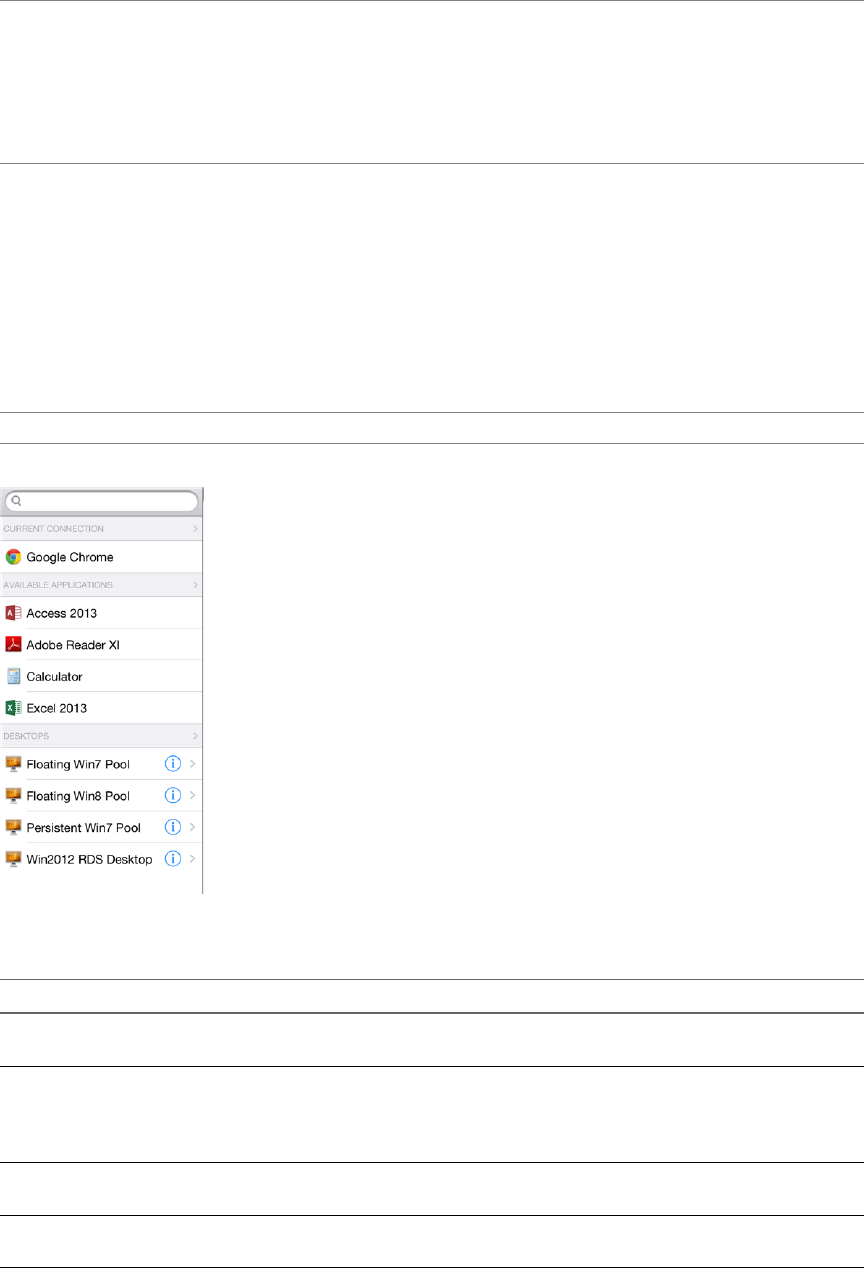Click the Win2012 RDS Desktop icon
The width and height of the screenshot is (864, 1268).
coord(13,858)
